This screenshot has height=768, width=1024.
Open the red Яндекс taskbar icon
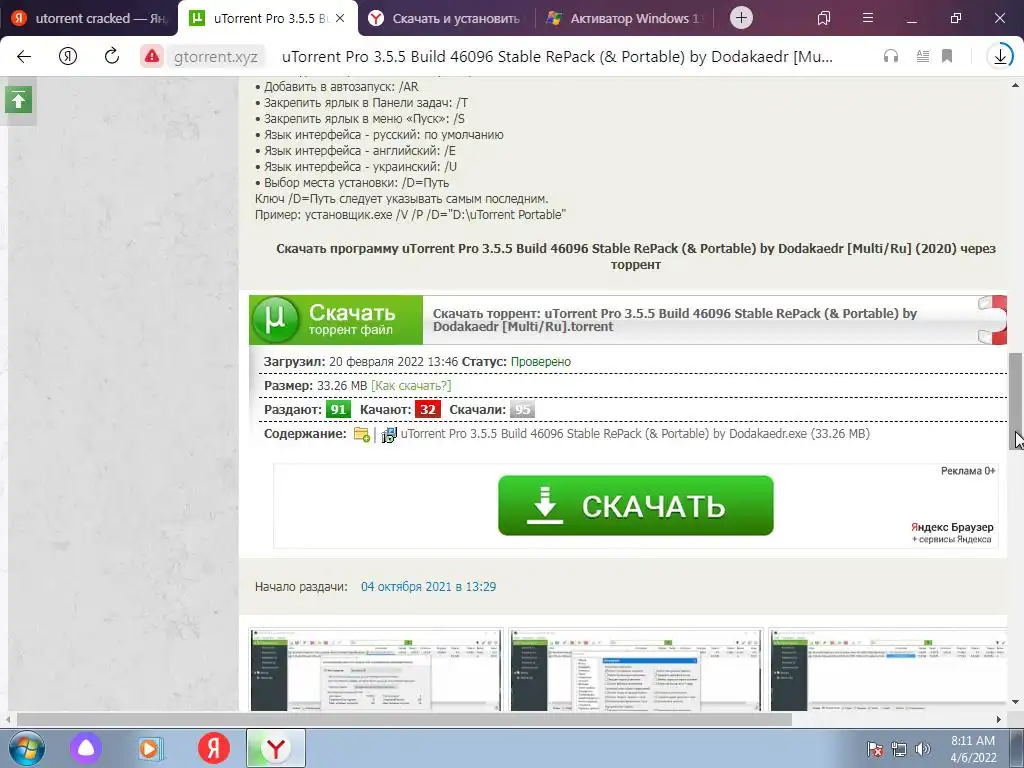[x=214, y=748]
